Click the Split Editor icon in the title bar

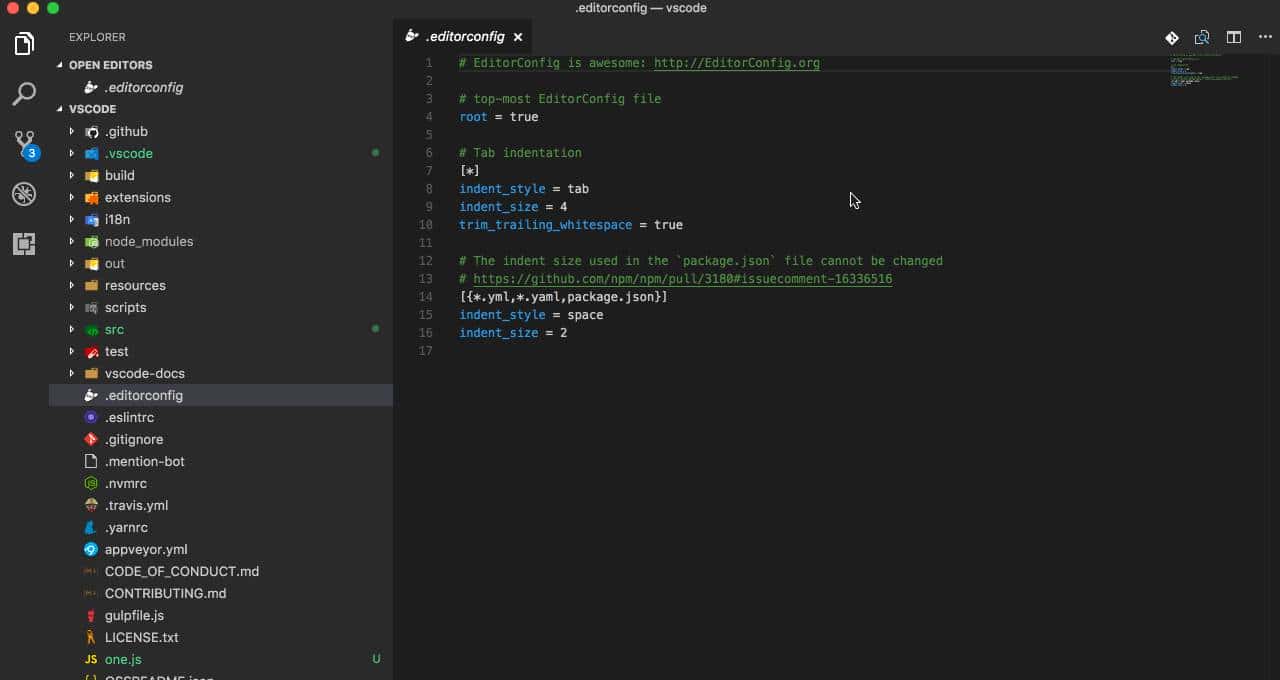pos(1233,37)
